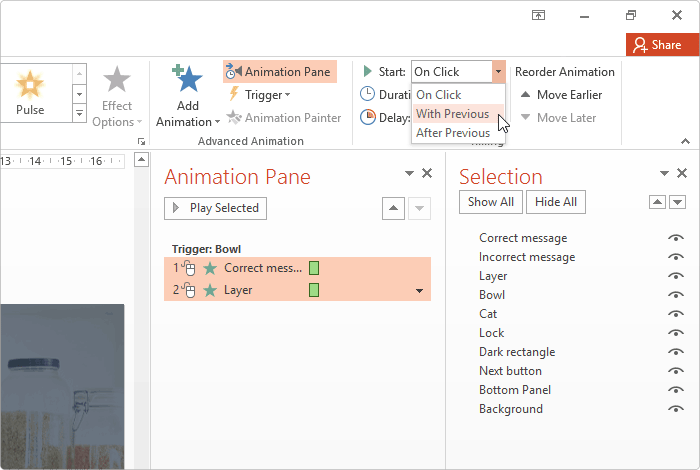Choose With Previous from Start list
Image resolution: width=700 pixels, height=470 pixels.
click(452, 114)
